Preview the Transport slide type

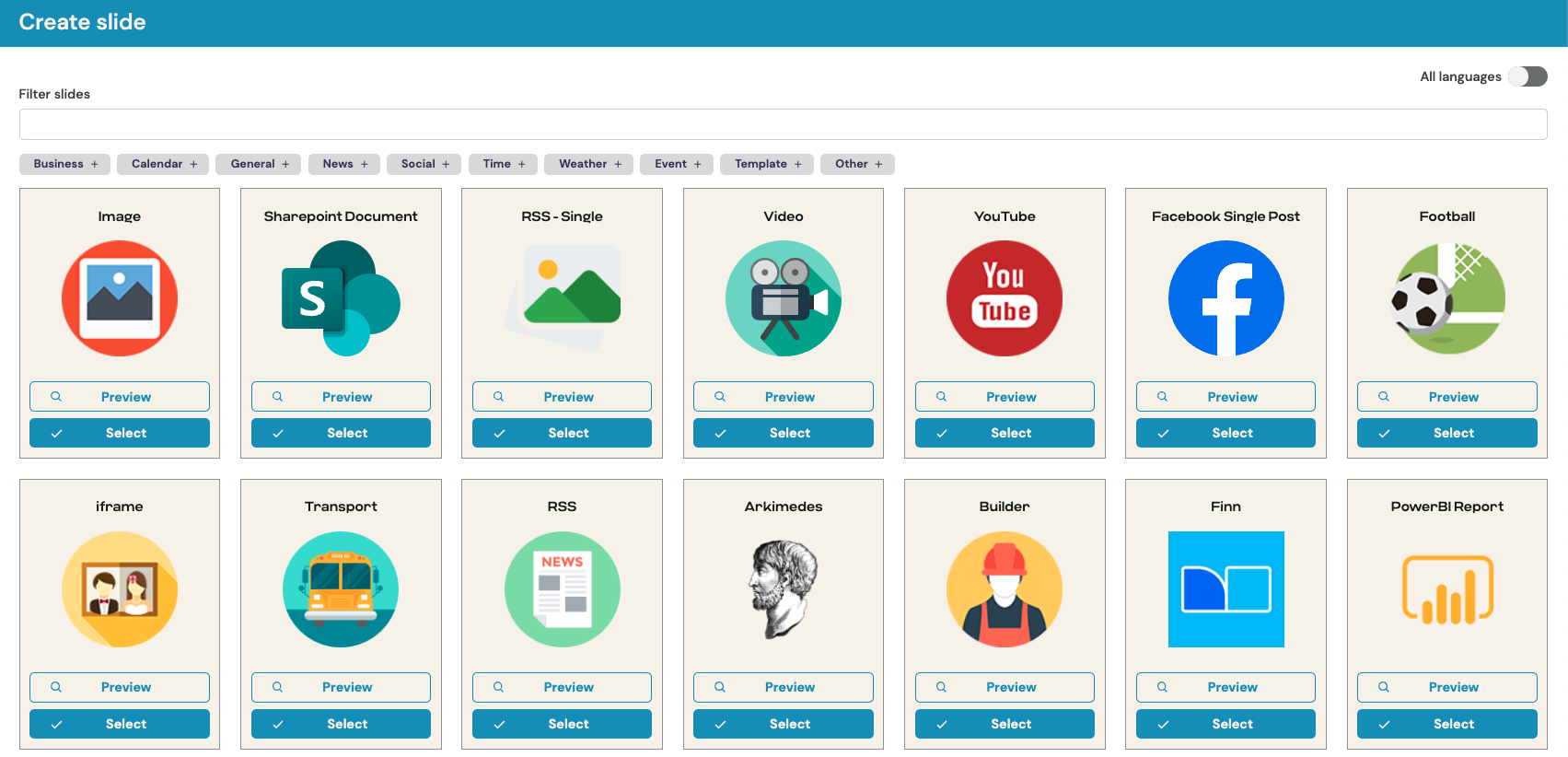(x=341, y=687)
